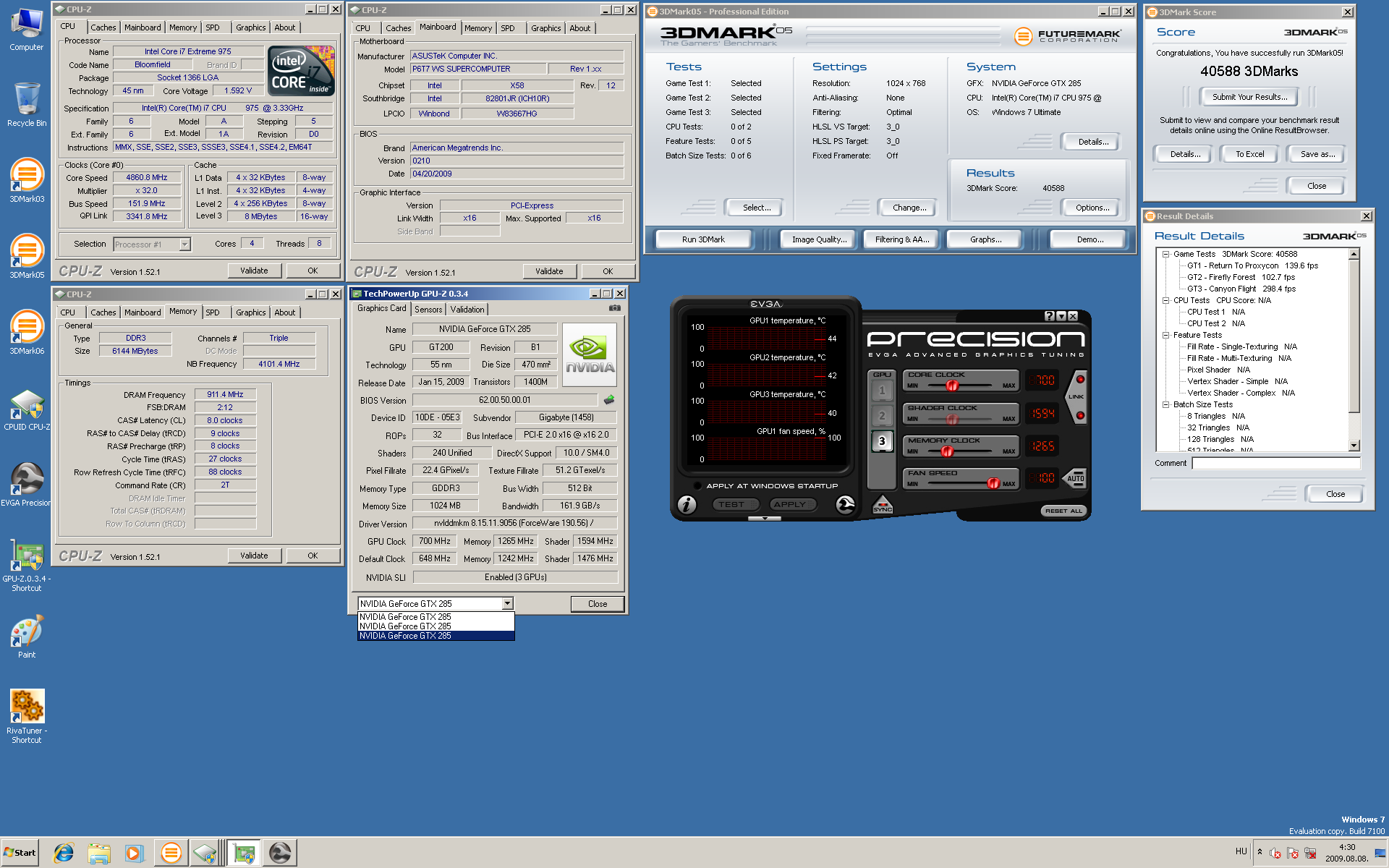Choose the third GTX 285 list entry
1389x868 pixels.
tap(436, 636)
